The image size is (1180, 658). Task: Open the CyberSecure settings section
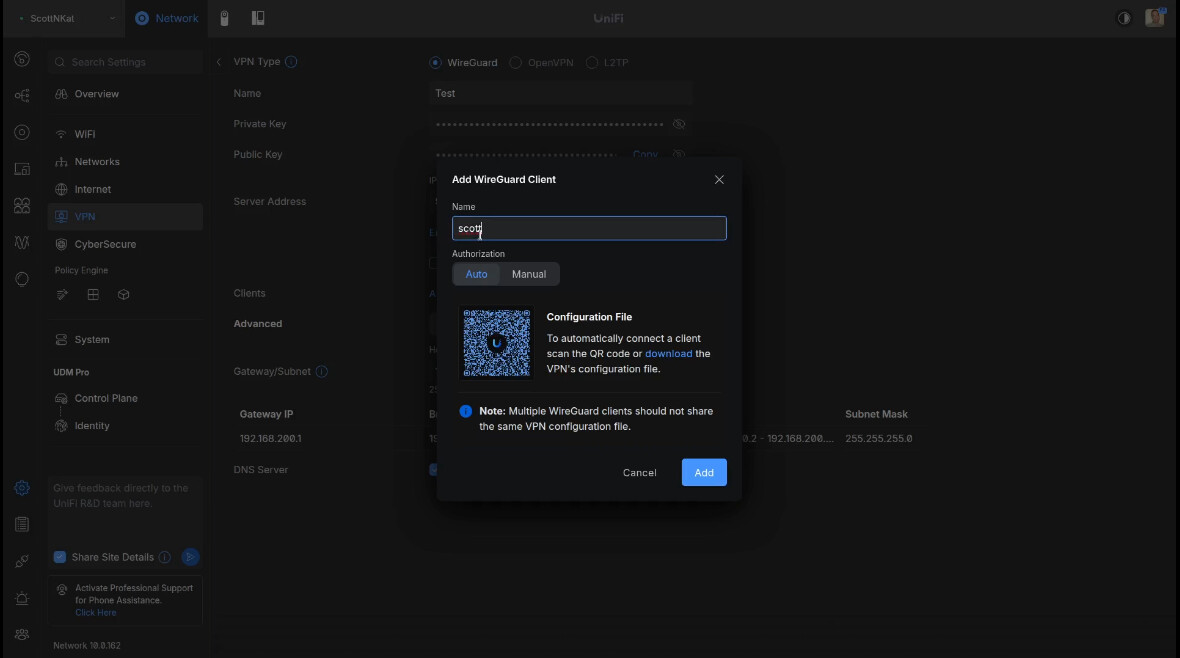coord(105,244)
